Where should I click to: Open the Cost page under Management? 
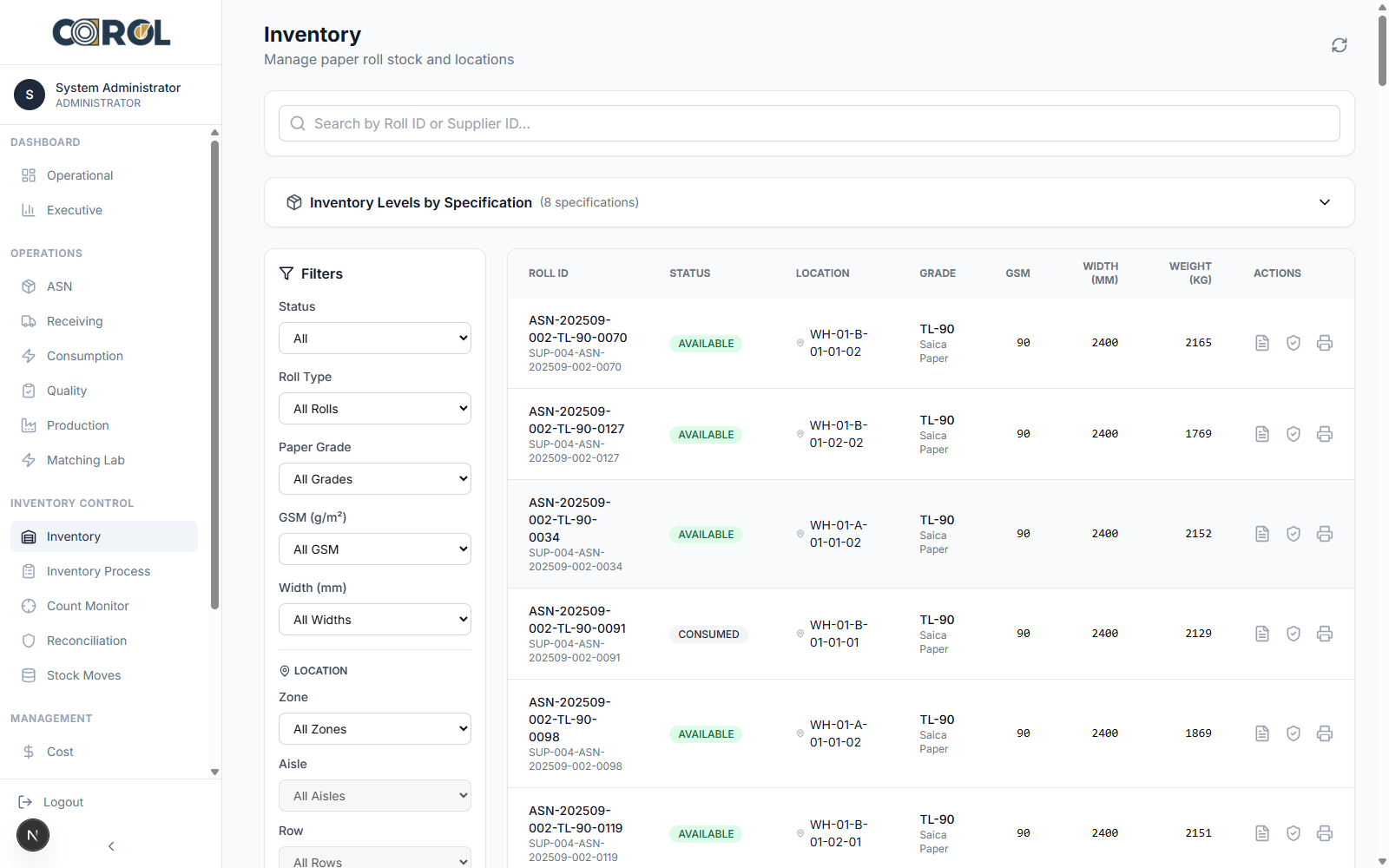pos(59,751)
